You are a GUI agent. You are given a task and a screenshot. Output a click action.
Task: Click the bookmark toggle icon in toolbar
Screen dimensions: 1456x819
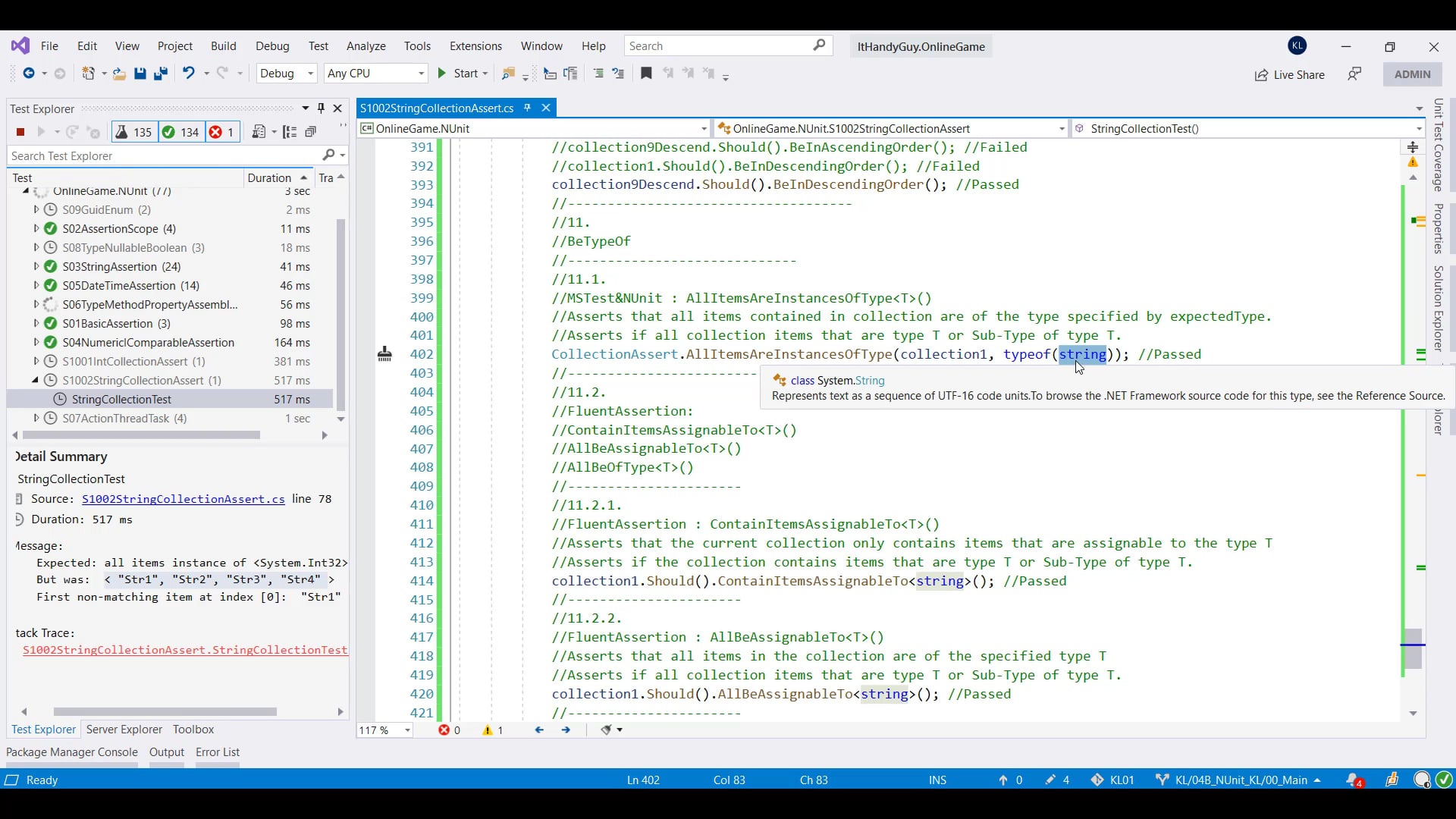coord(646,73)
